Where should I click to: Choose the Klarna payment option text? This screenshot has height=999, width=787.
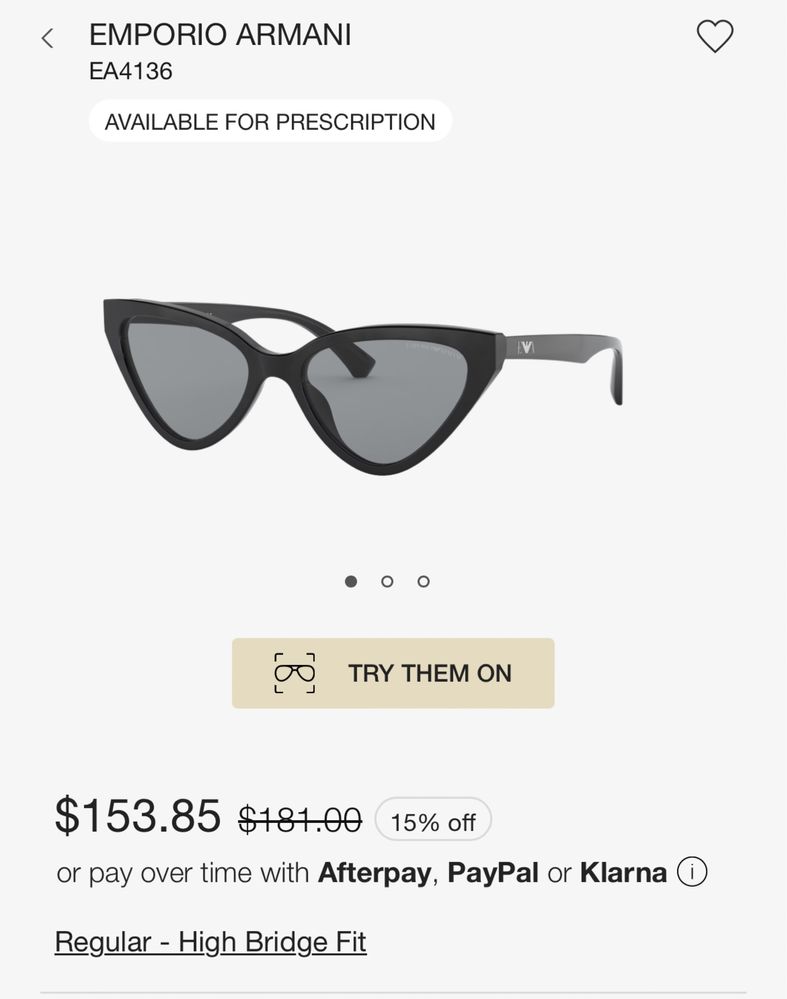pyautogui.click(x=623, y=872)
